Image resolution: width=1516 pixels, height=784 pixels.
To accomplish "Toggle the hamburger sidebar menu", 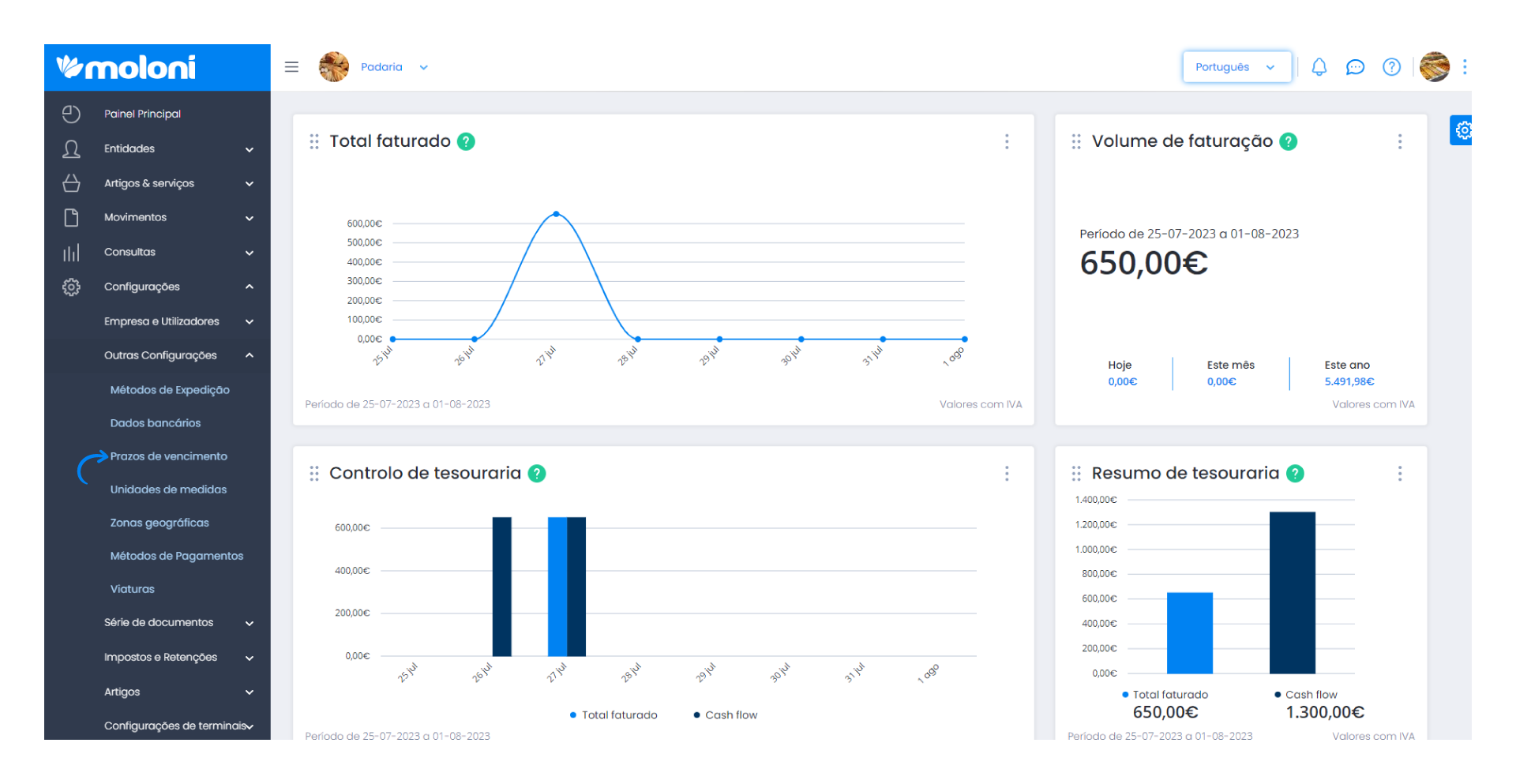I will pos(291,67).
